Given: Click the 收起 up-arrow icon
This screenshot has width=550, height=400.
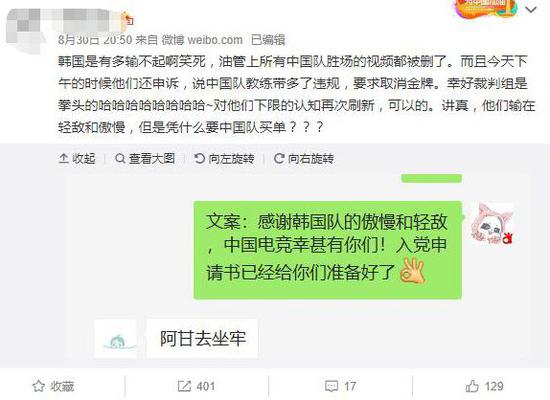Looking at the screenshot, I should point(63,159).
